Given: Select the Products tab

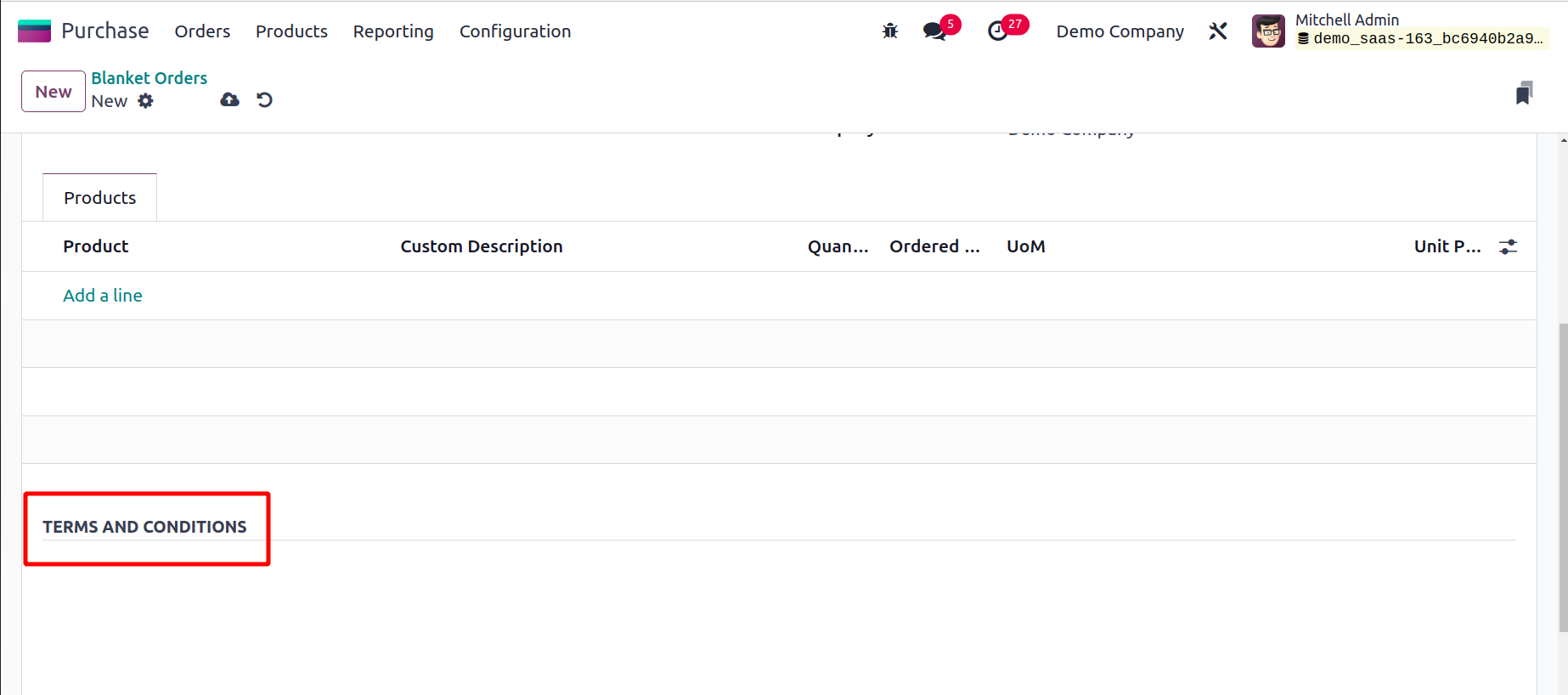Looking at the screenshot, I should pyautogui.click(x=99, y=198).
